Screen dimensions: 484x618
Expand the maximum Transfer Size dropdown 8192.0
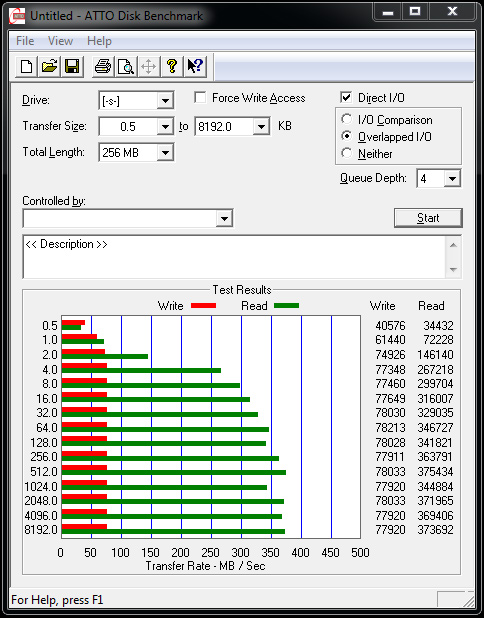[261, 127]
